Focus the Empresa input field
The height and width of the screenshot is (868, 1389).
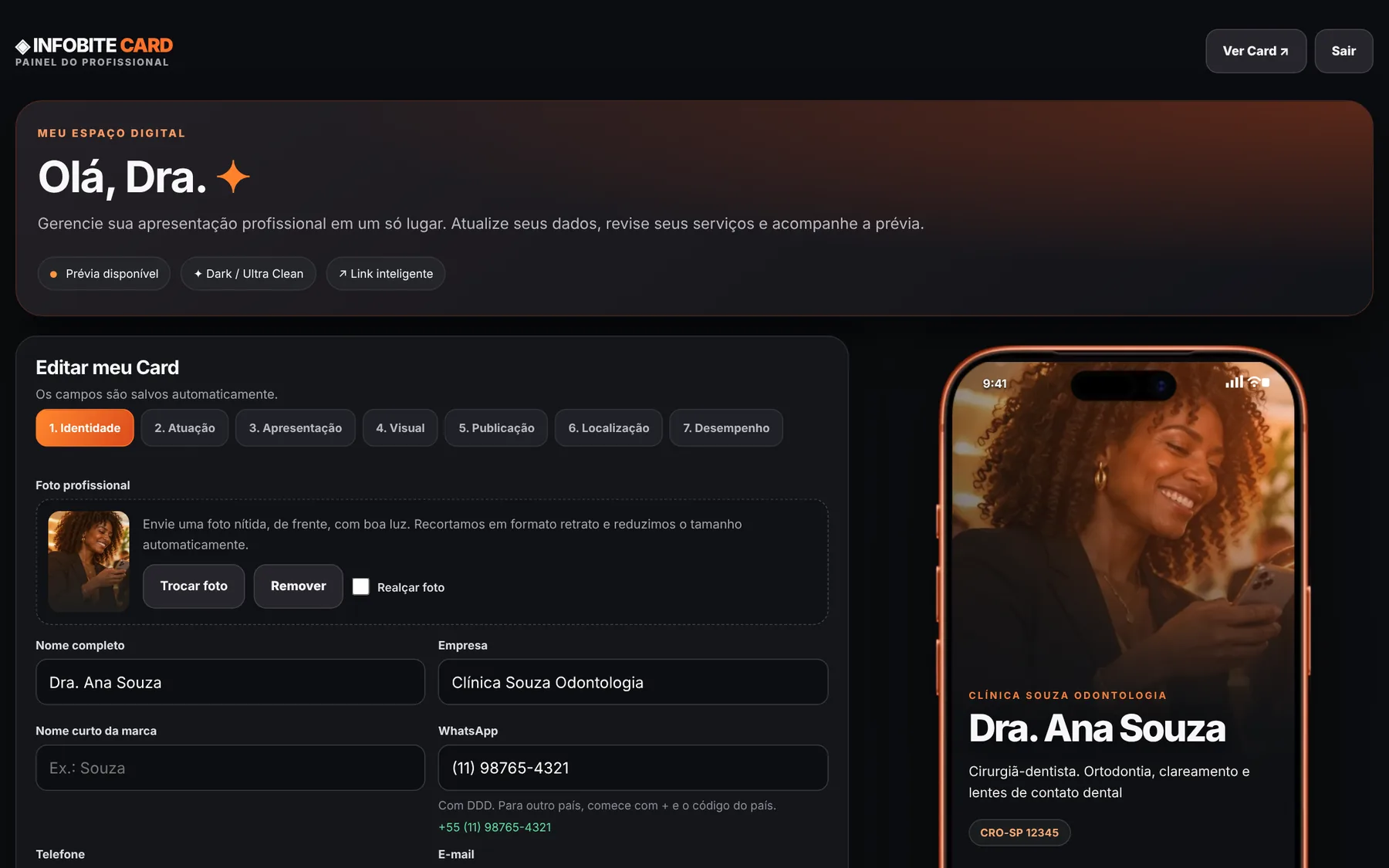click(633, 682)
